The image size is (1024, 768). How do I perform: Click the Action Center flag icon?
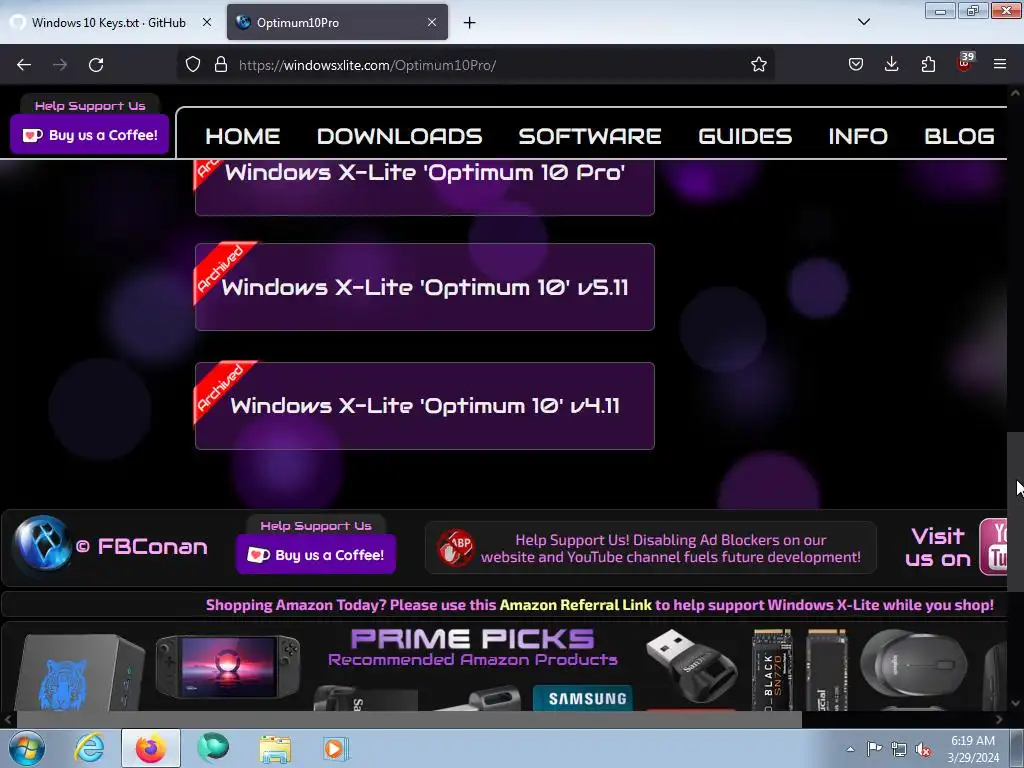(x=874, y=749)
